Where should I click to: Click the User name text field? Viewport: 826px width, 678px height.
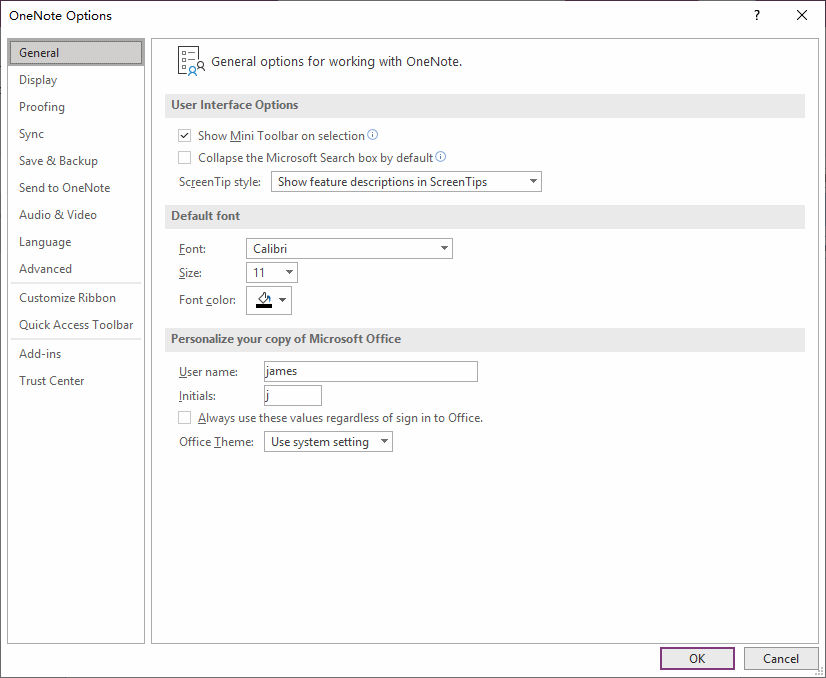coord(371,371)
